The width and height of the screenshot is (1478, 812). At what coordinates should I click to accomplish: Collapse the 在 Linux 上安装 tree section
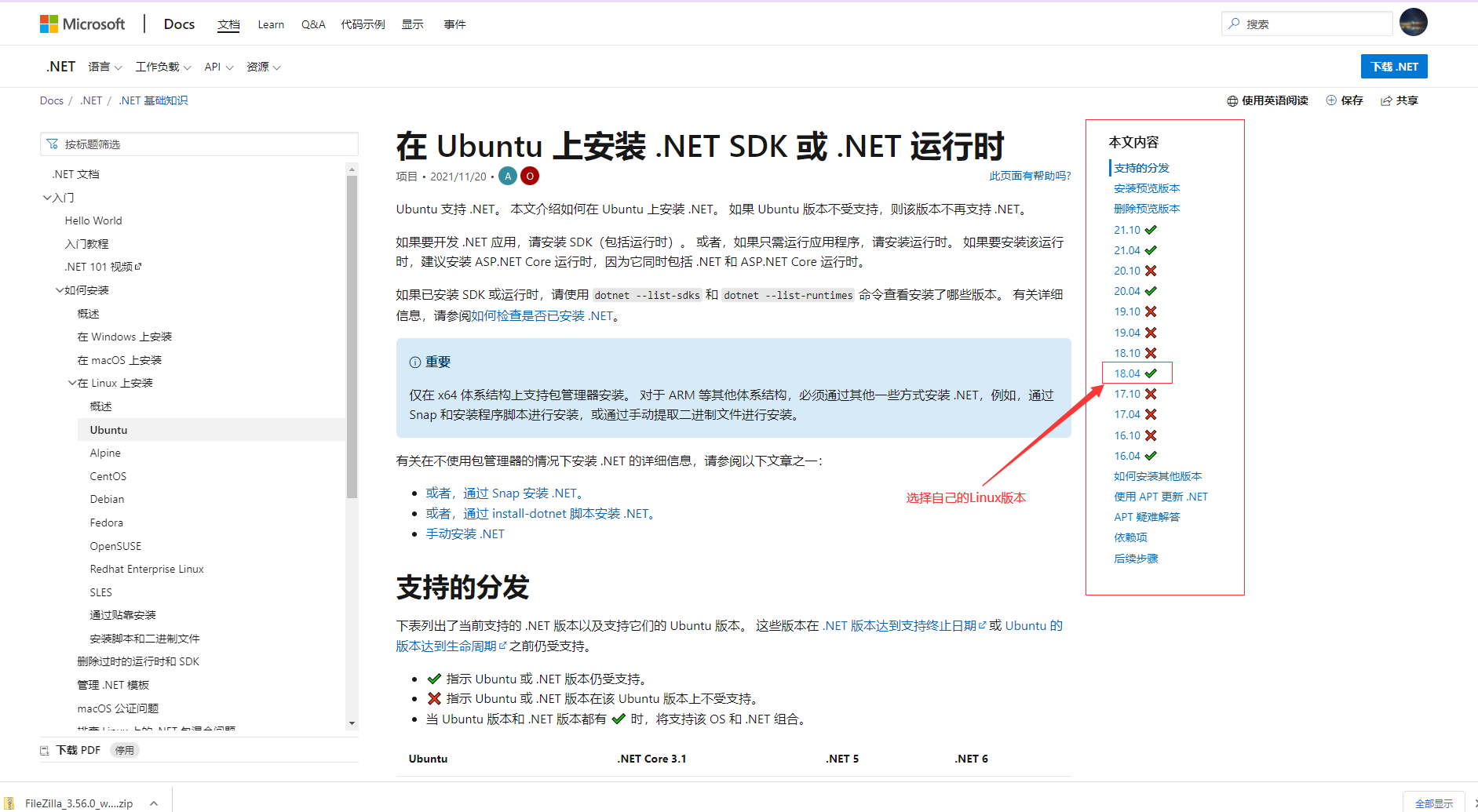(72, 383)
